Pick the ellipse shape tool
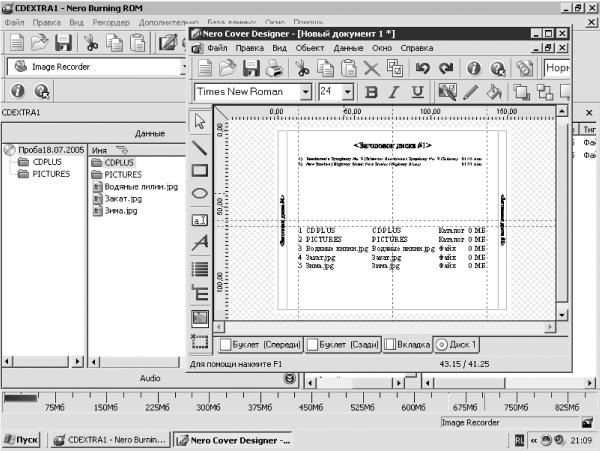The width and height of the screenshot is (600, 451). pyautogui.click(x=199, y=194)
